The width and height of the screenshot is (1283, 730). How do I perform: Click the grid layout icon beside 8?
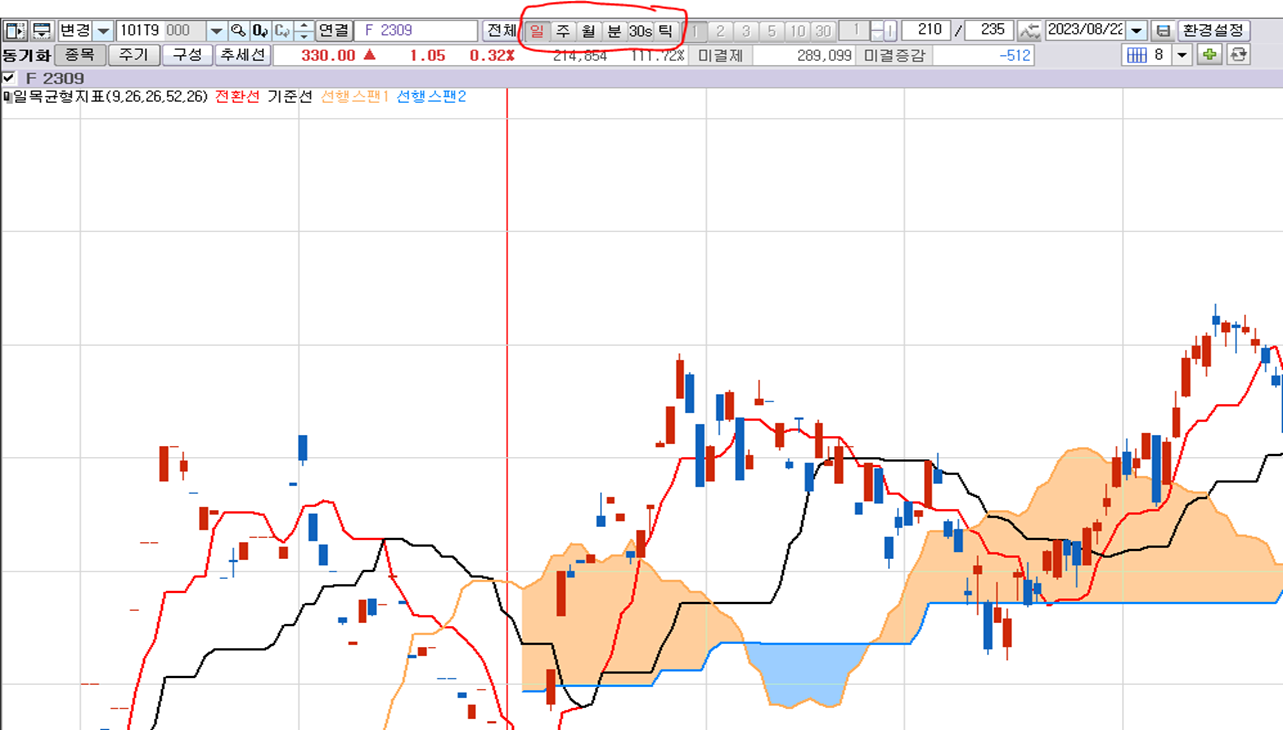1137,55
